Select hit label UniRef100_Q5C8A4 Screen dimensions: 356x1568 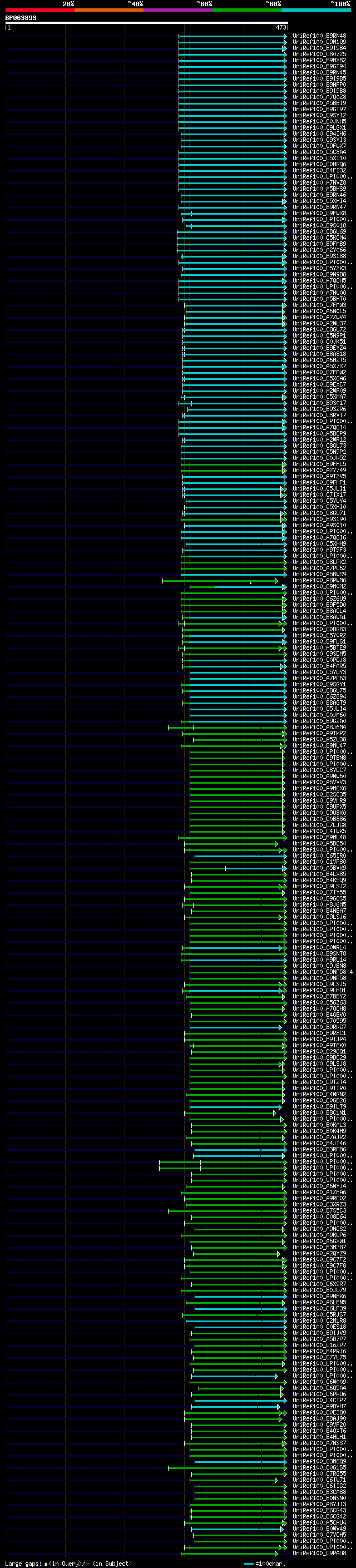[319, 152]
